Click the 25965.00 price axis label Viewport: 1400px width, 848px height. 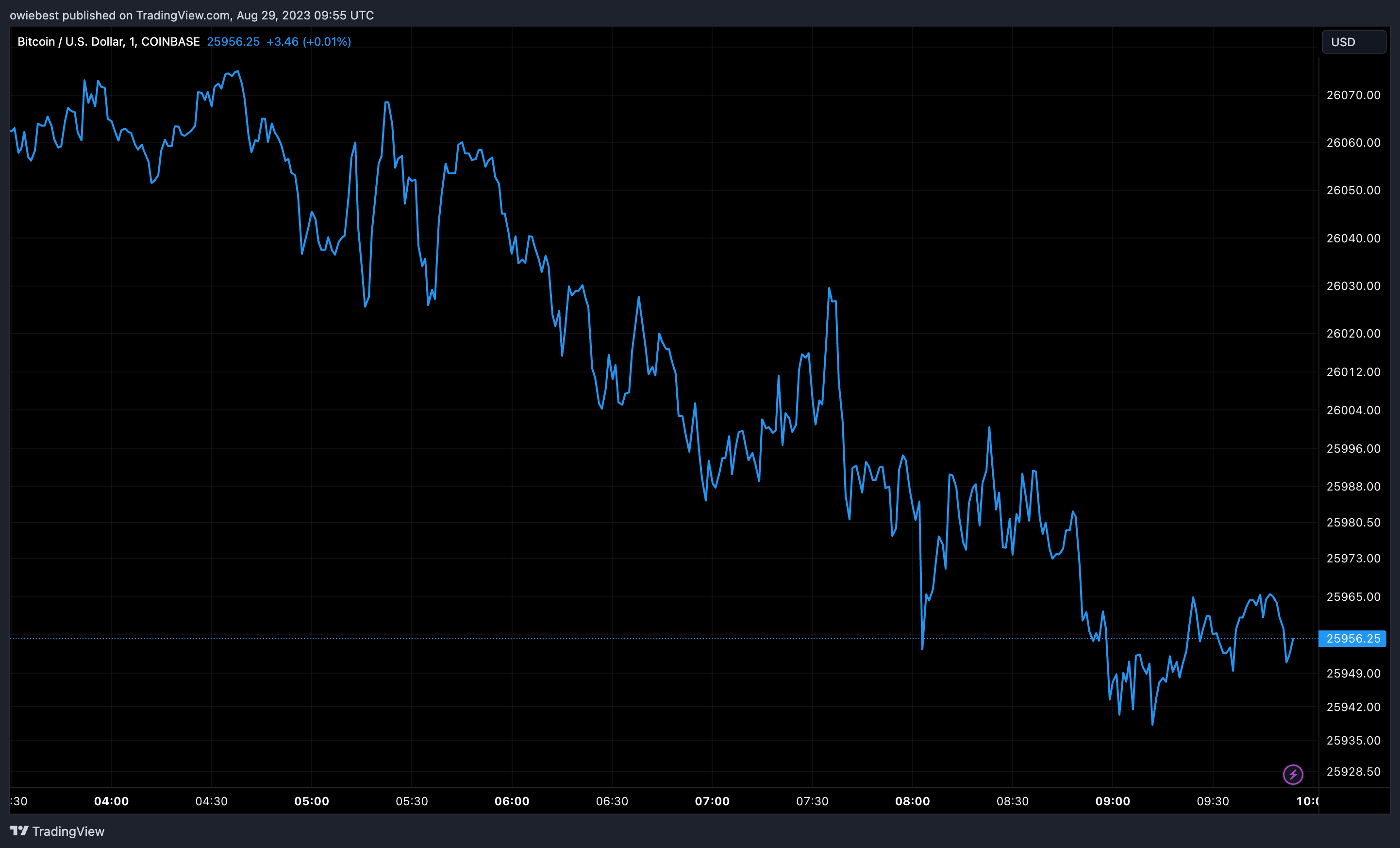[1353, 597]
